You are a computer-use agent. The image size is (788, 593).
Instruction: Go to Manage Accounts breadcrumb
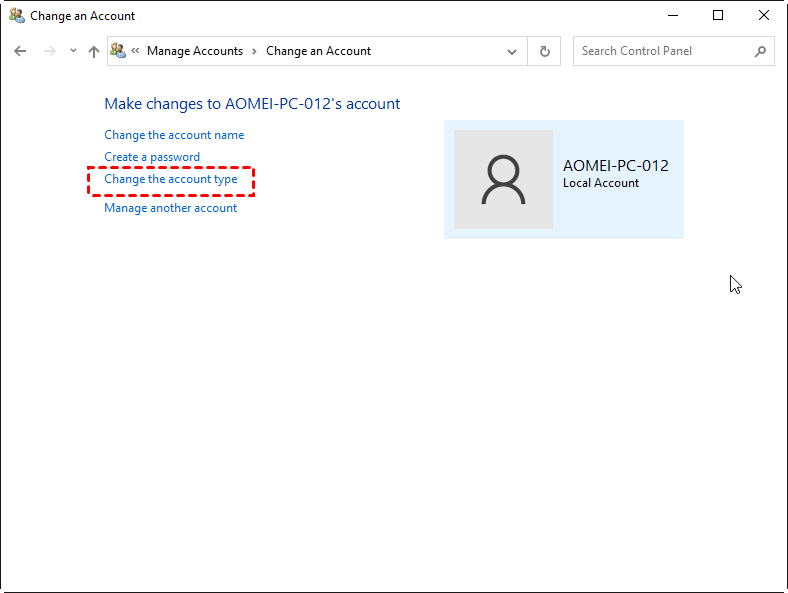pos(196,51)
